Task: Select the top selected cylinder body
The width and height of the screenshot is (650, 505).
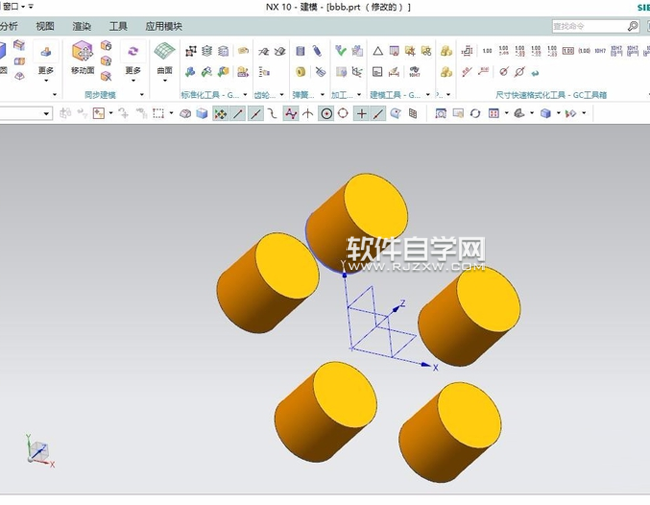Action: pyautogui.click(x=357, y=224)
